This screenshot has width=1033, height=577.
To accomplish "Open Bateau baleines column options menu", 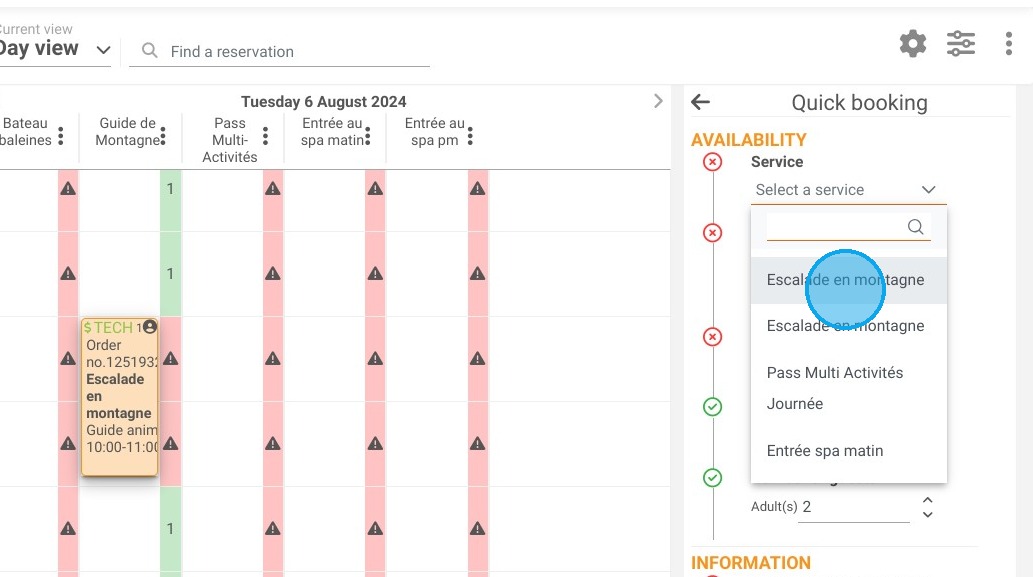I will pos(61,136).
